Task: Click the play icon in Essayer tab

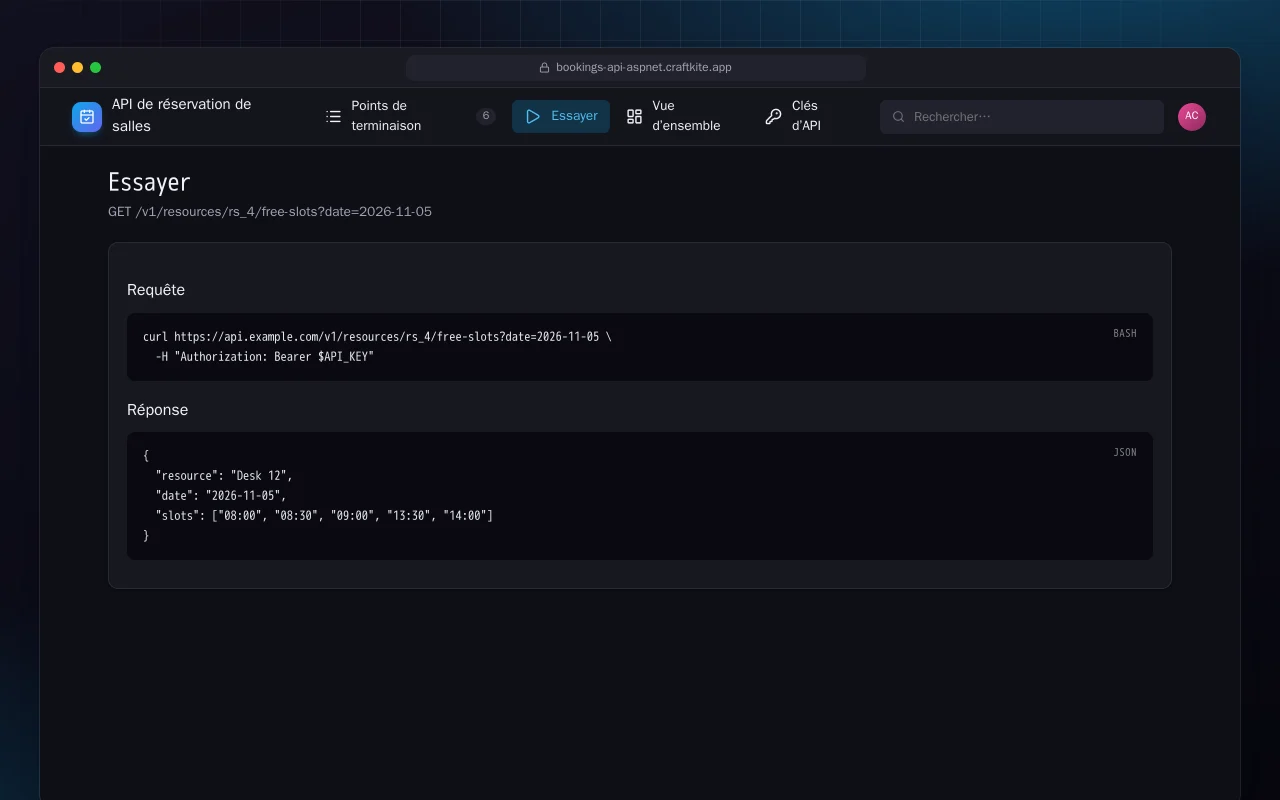Action: pyautogui.click(x=533, y=117)
